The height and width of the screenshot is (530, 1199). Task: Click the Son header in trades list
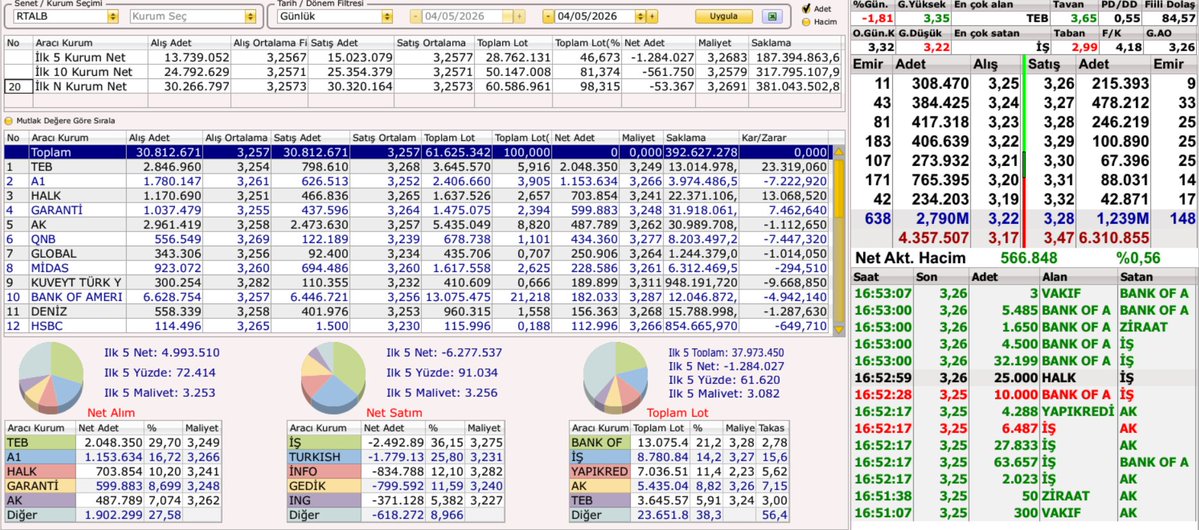pos(941,276)
